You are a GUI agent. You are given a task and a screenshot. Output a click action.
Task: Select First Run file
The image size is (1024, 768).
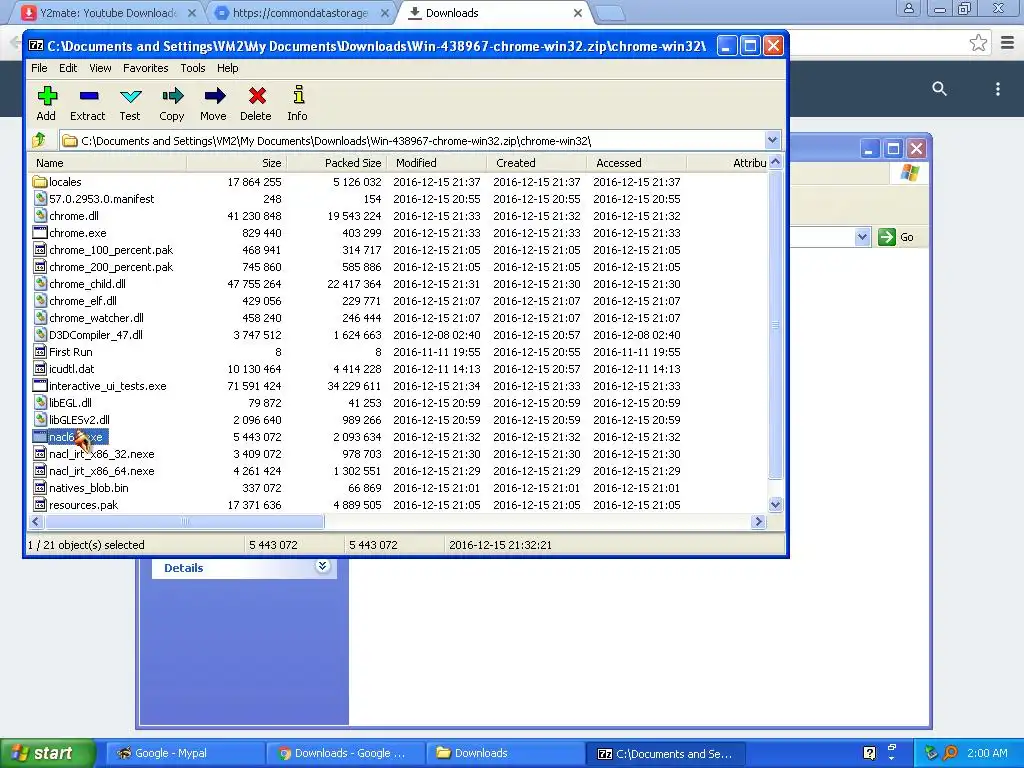click(x=71, y=351)
